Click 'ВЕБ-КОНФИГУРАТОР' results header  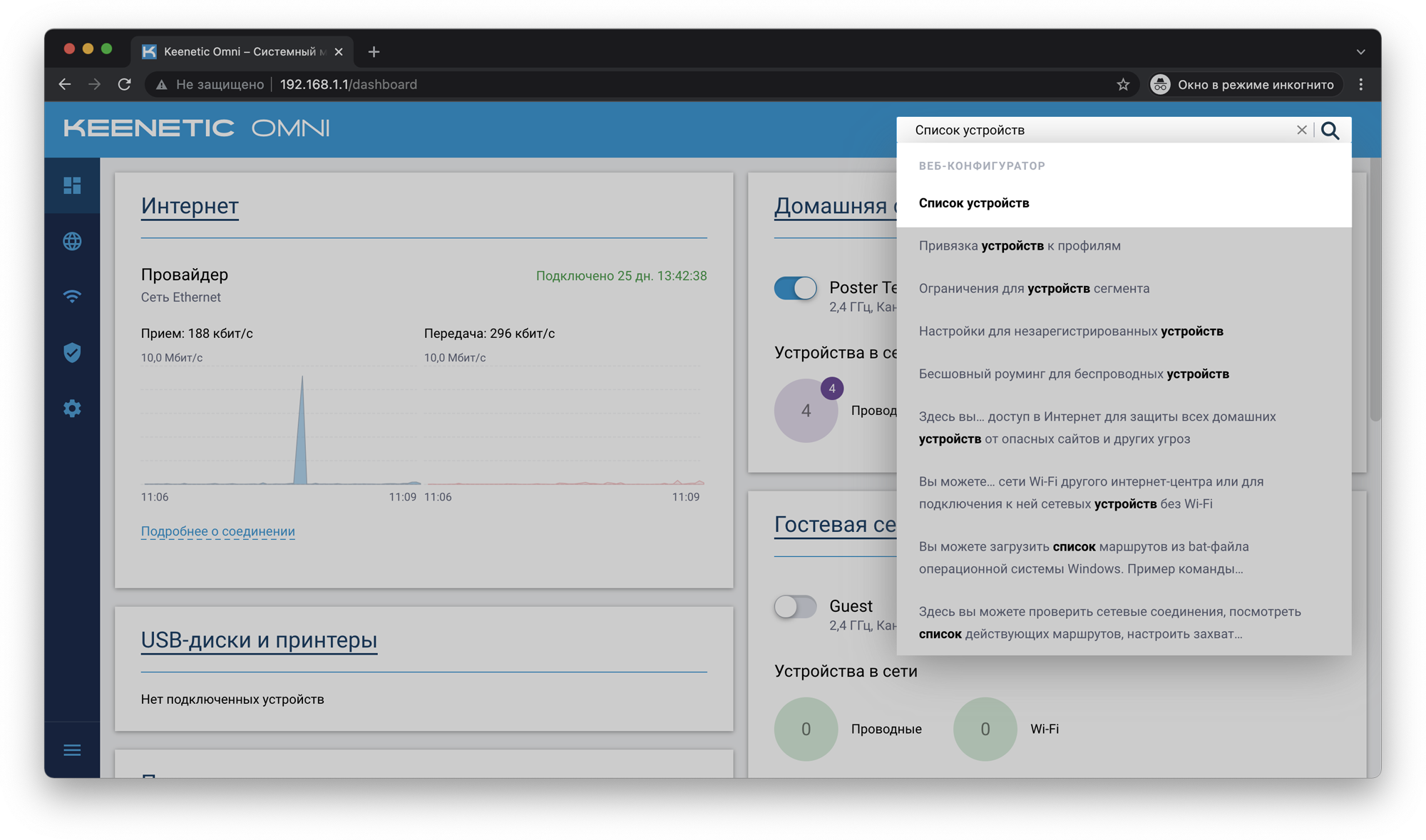pyautogui.click(x=982, y=165)
